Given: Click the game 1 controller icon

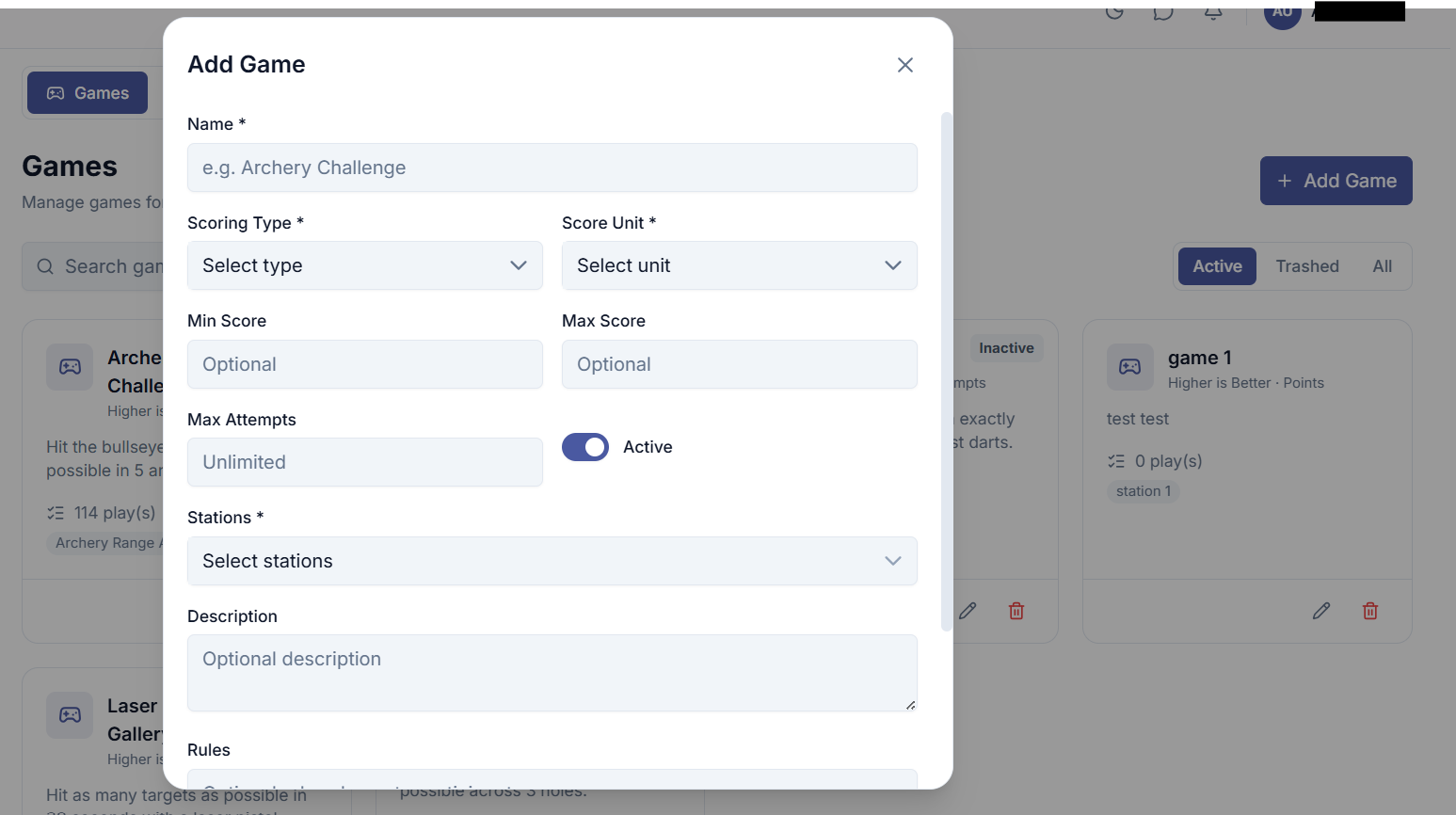Looking at the screenshot, I should 1130,367.
